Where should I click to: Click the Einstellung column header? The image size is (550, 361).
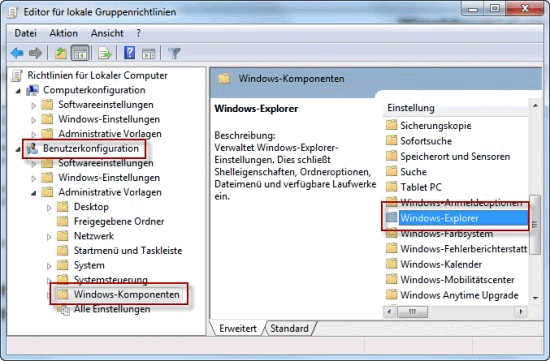(455, 108)
